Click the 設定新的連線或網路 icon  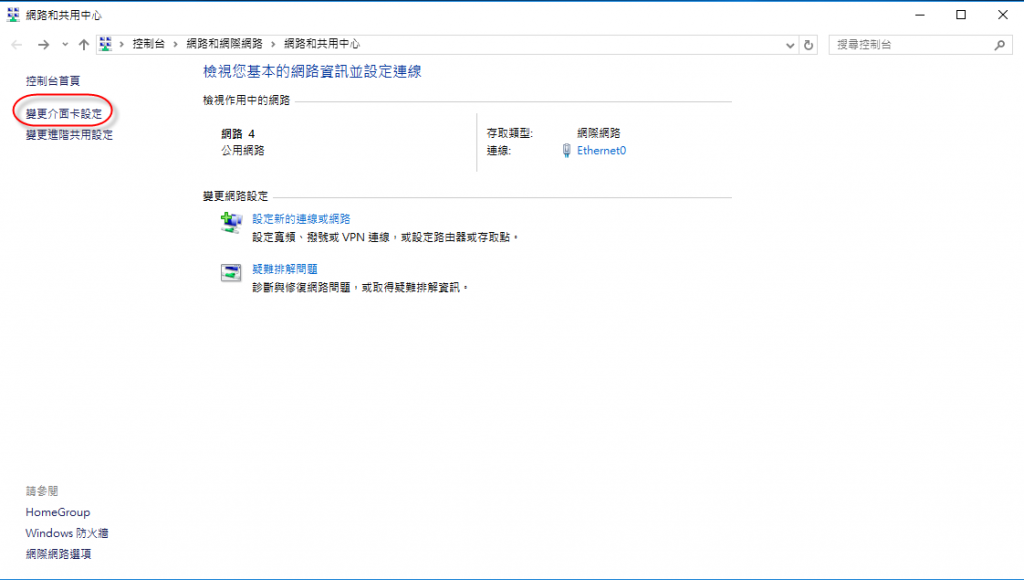[231, 224]
